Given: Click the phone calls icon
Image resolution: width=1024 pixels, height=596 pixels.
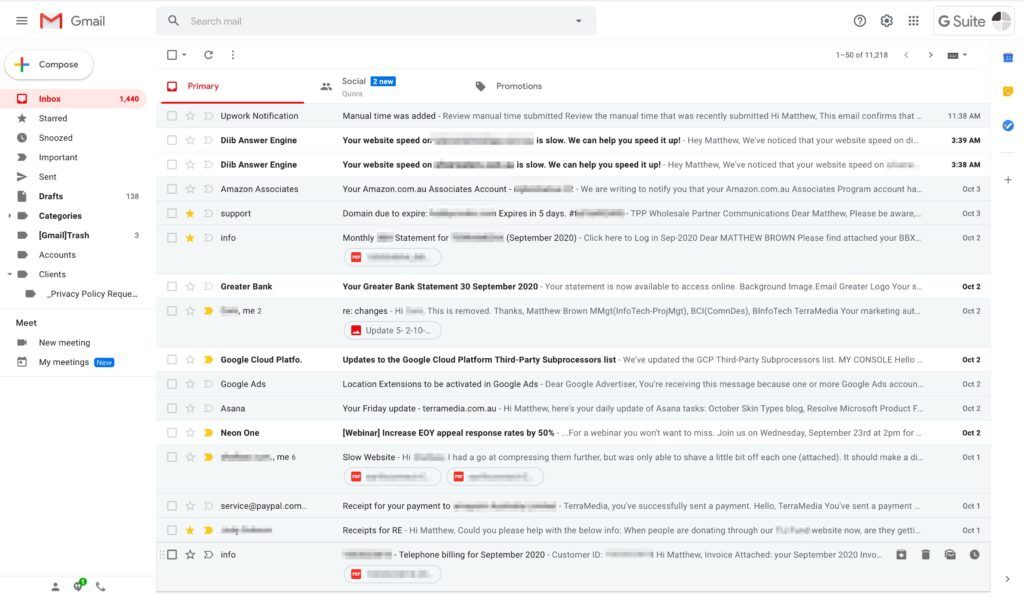Looking at the screenshot, I should click(101, 587).
